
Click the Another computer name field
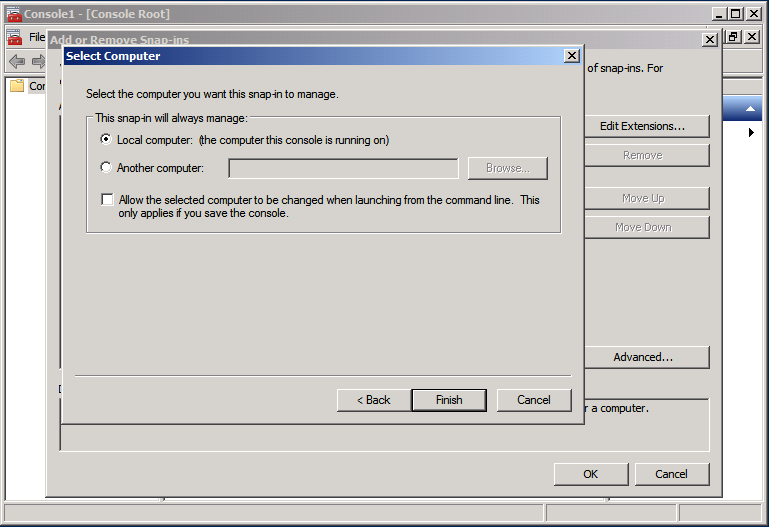coord(343,168)
